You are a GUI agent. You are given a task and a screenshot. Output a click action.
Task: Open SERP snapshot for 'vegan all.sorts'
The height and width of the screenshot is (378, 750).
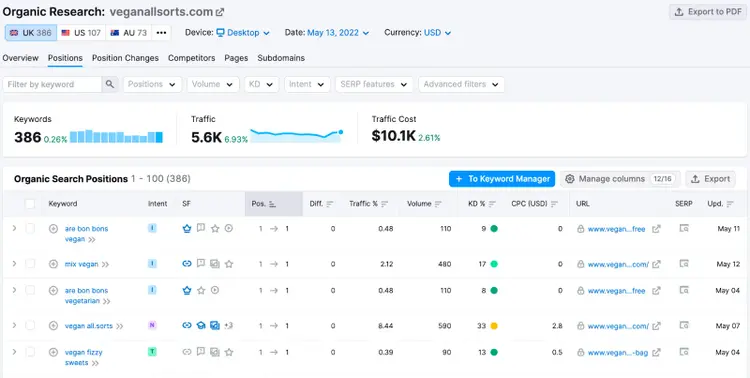[684, 325]
